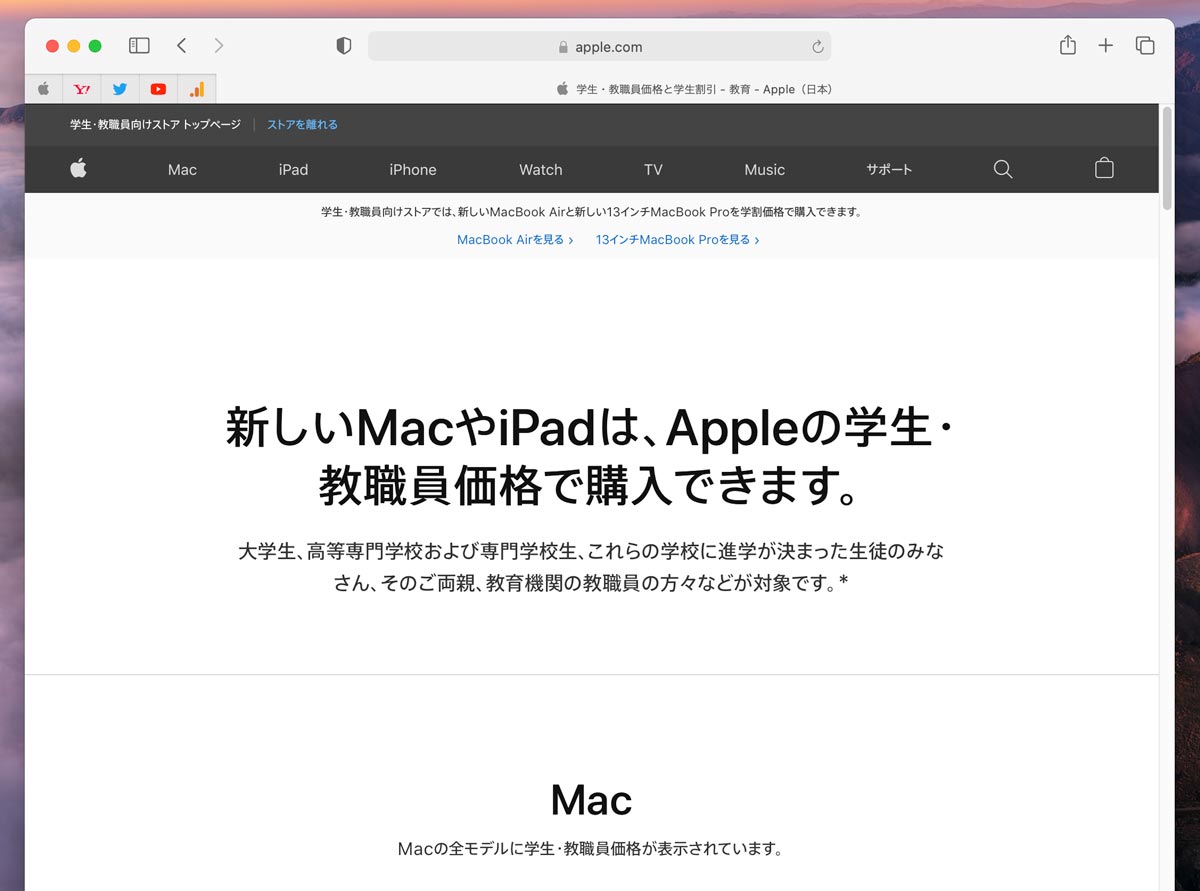Open the iPhone navigation item
The image size is (1200, 891).
[413, 170]
